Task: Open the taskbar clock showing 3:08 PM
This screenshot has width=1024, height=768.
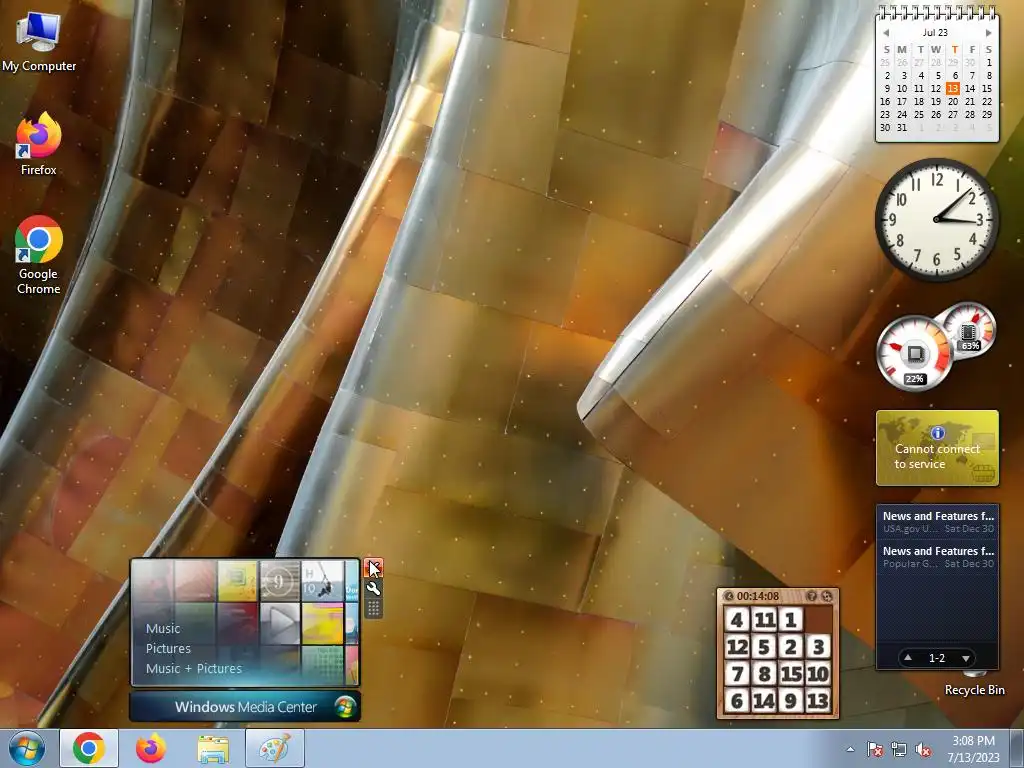Action: coord(974,749)
